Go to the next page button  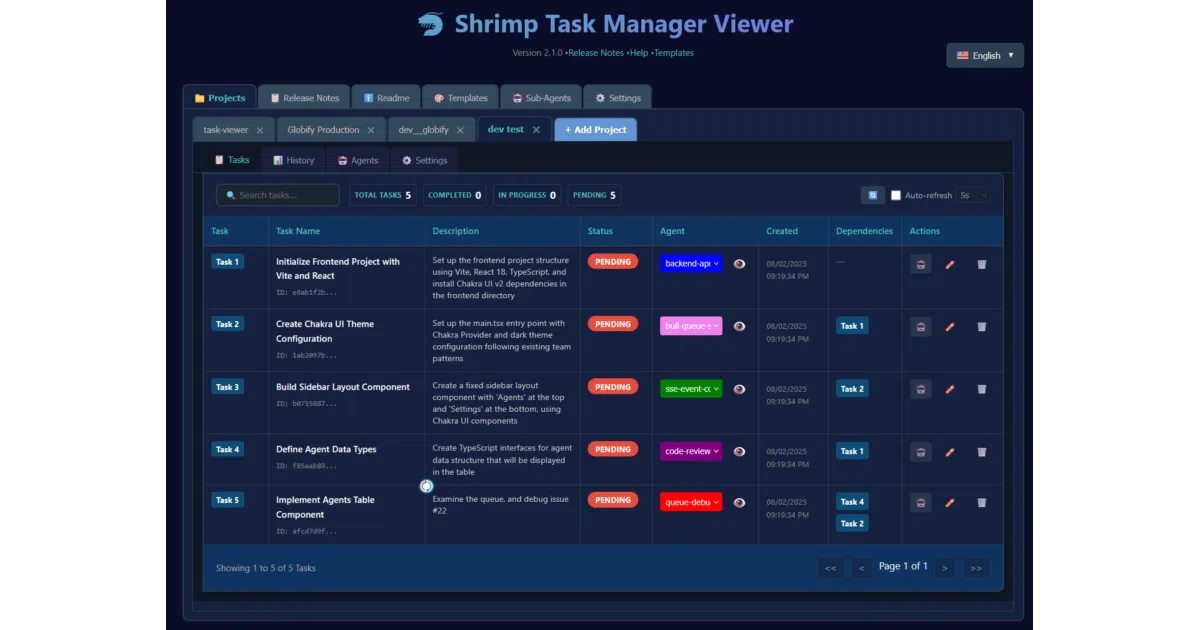(945, 568)
